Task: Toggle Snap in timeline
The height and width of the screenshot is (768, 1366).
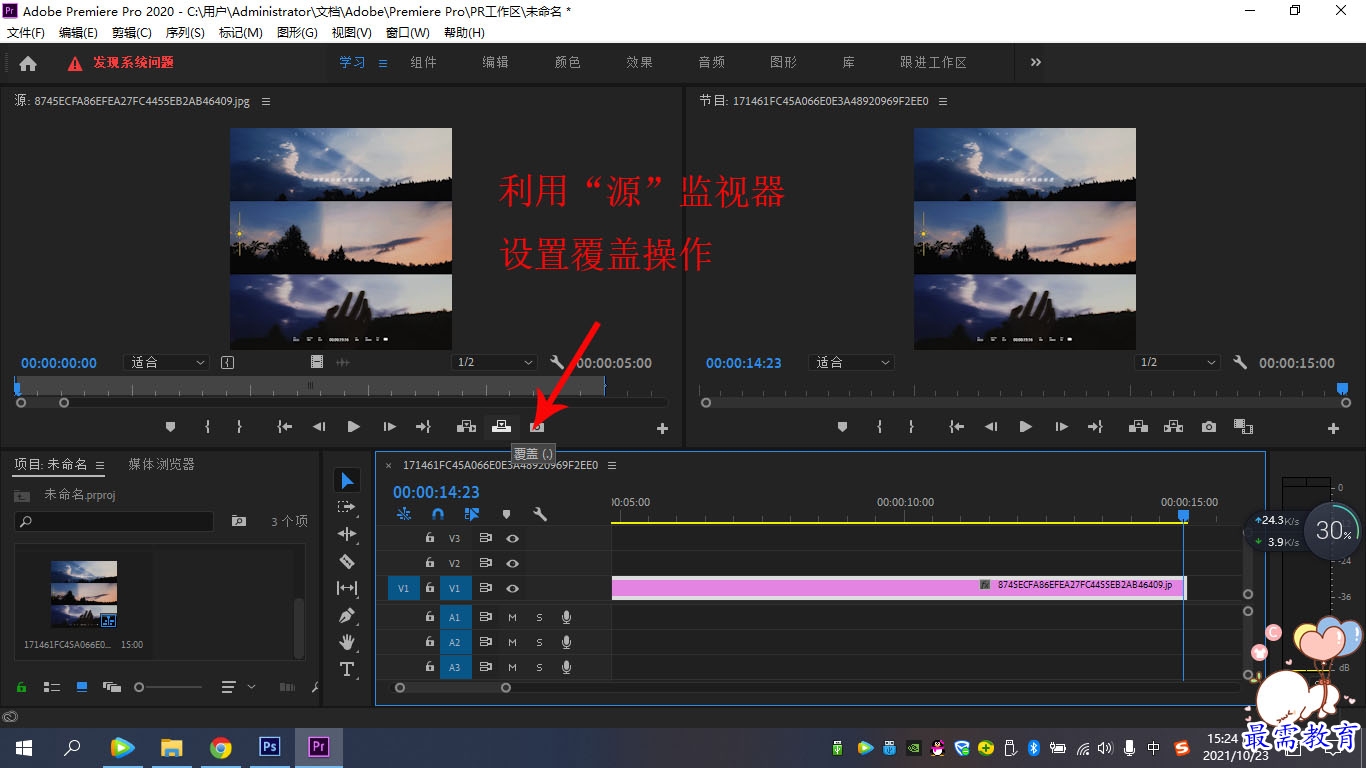Action: tap(438, 514)
